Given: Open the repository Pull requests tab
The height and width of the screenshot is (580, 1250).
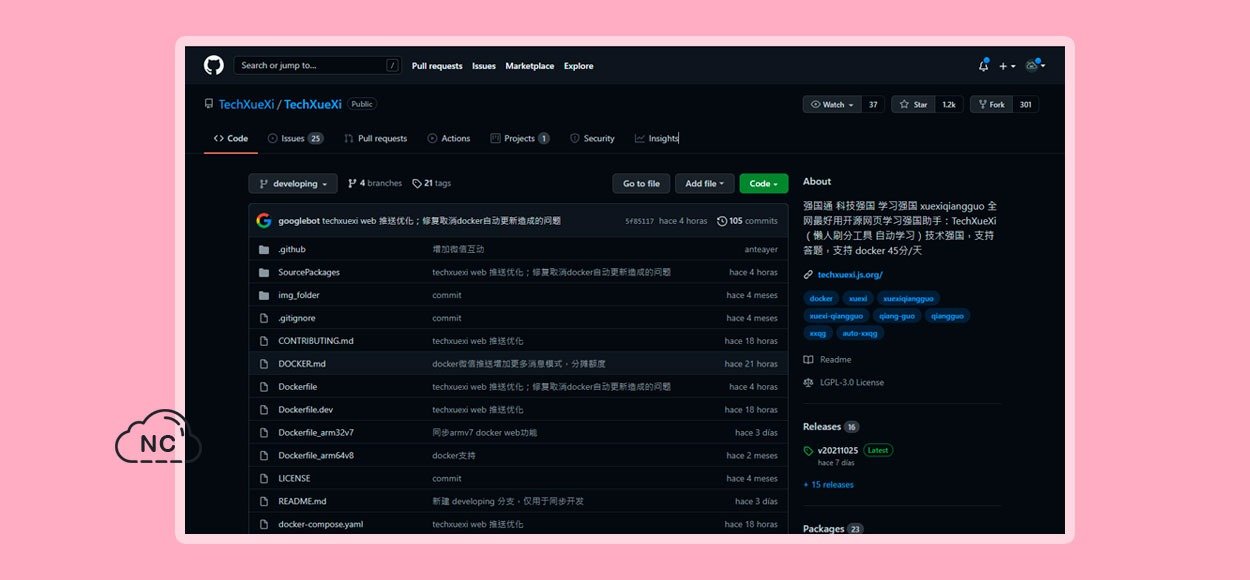Looking at the screenshot, I should 375,138.
